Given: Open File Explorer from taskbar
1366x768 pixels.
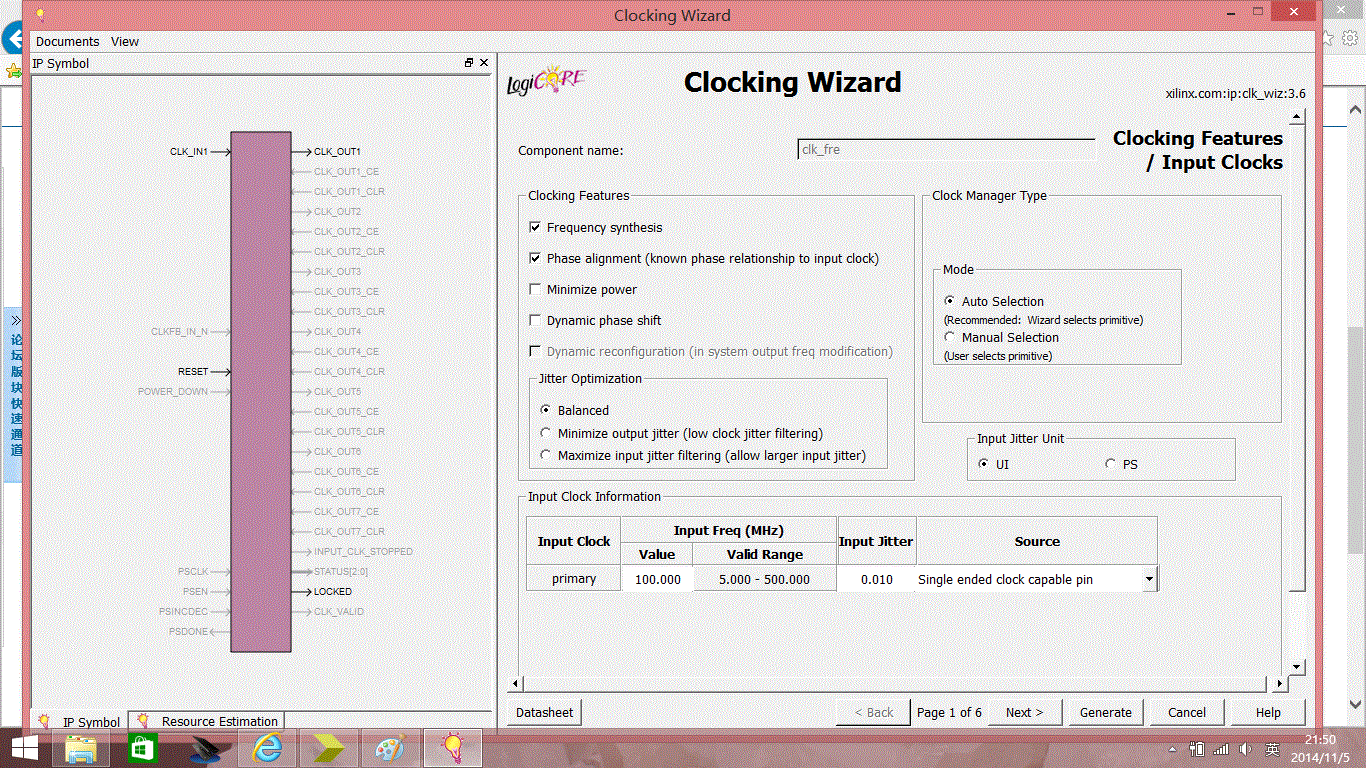Looking at the screenshot, I should pos(81,748).
